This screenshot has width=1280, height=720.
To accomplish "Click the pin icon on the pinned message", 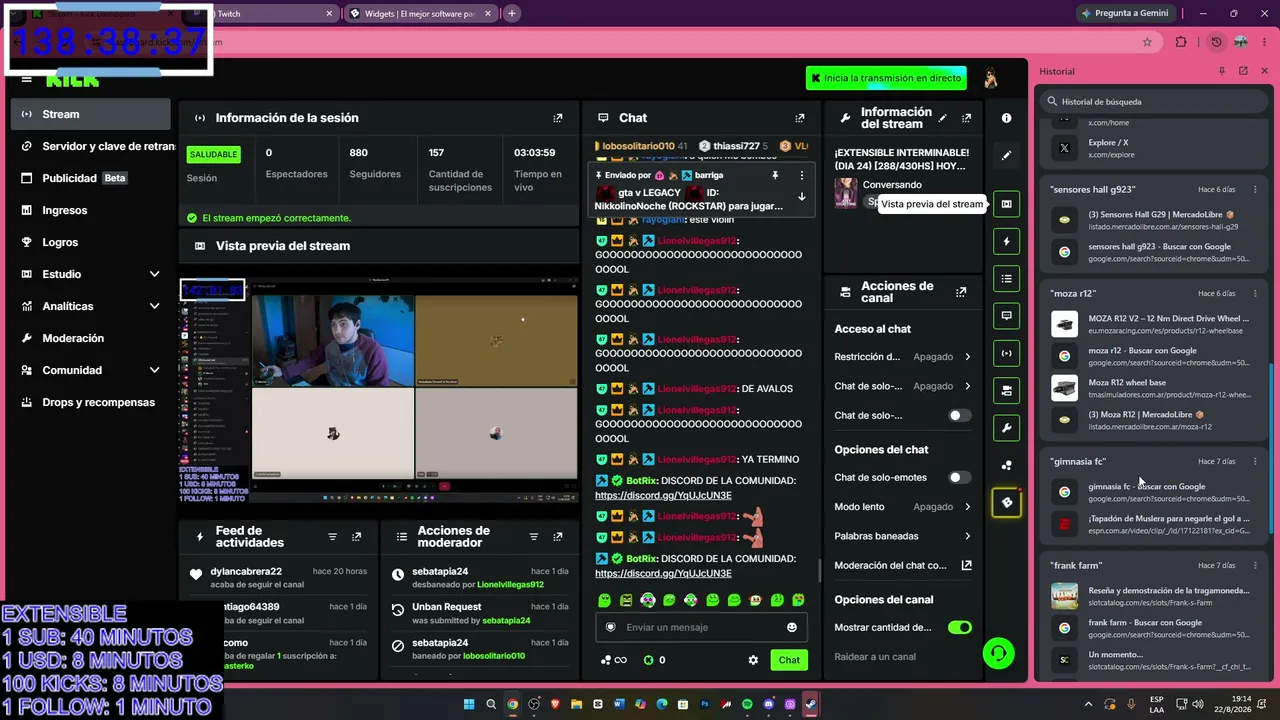I will tap(775, 175).
